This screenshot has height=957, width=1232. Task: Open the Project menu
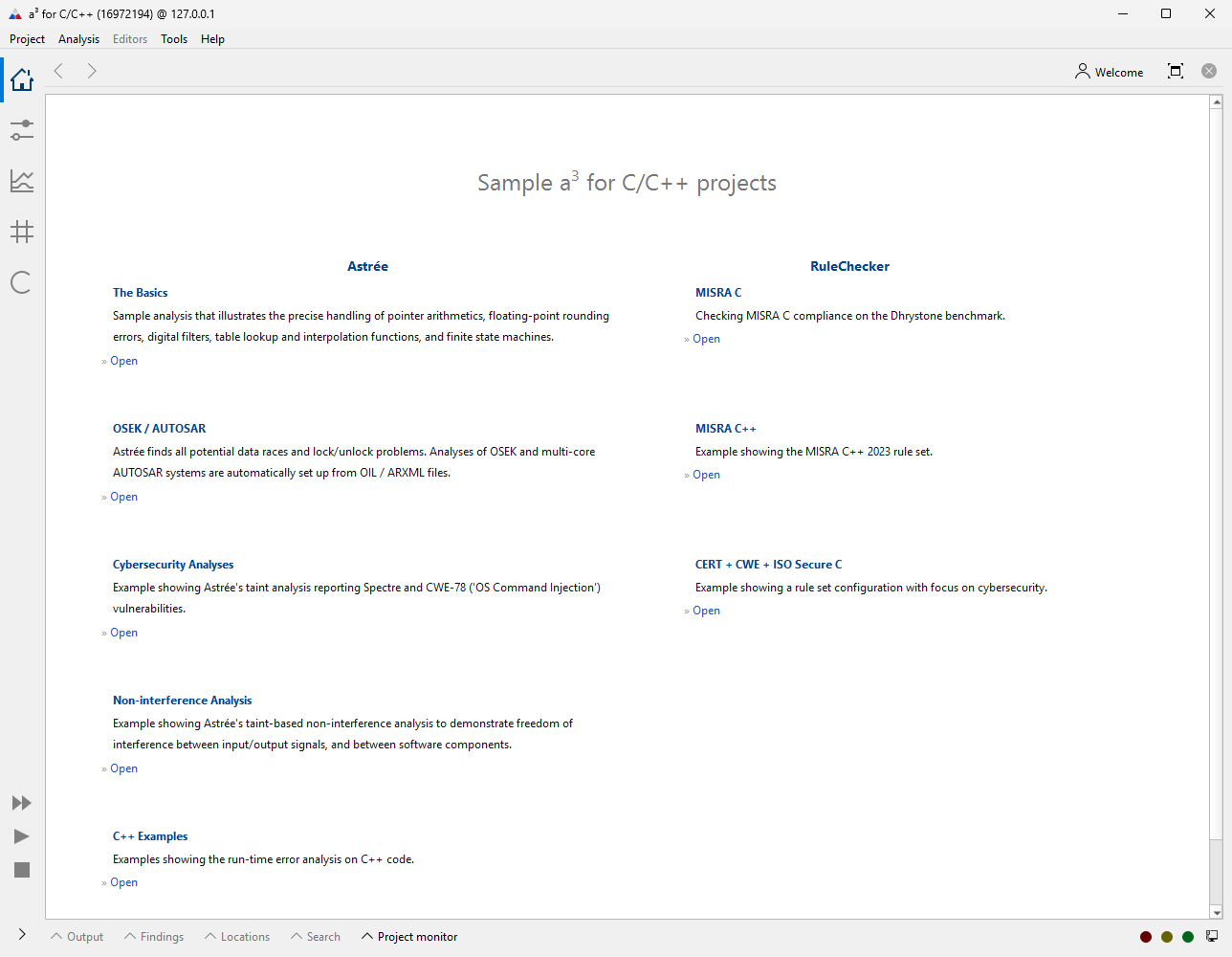point(27,39)
